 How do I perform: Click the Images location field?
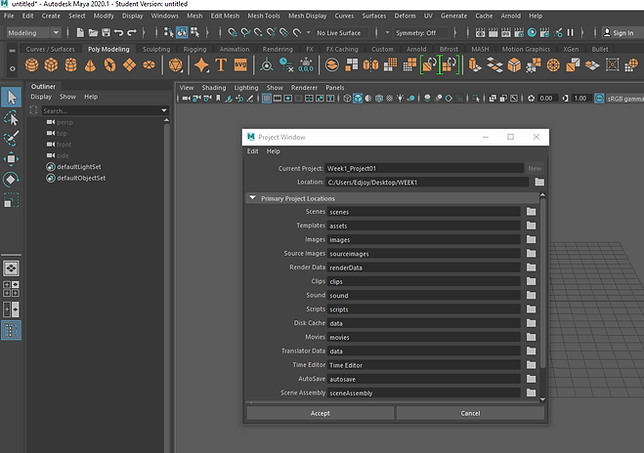(424, 239)
